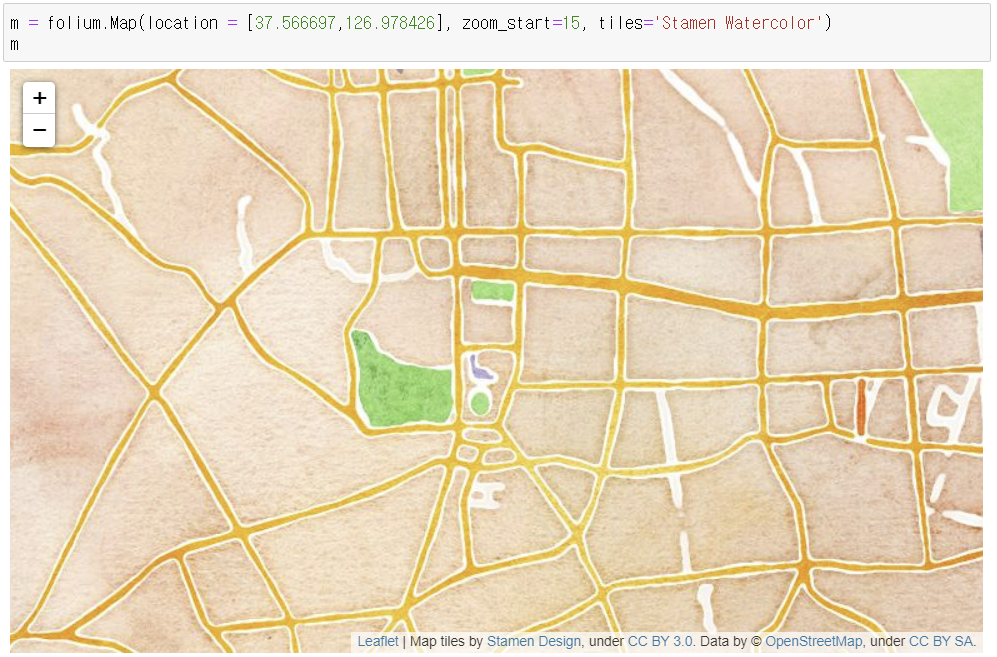Click the 126.978426 longitude value in code
The image size is (997, 657).
(x=390, y=23)
